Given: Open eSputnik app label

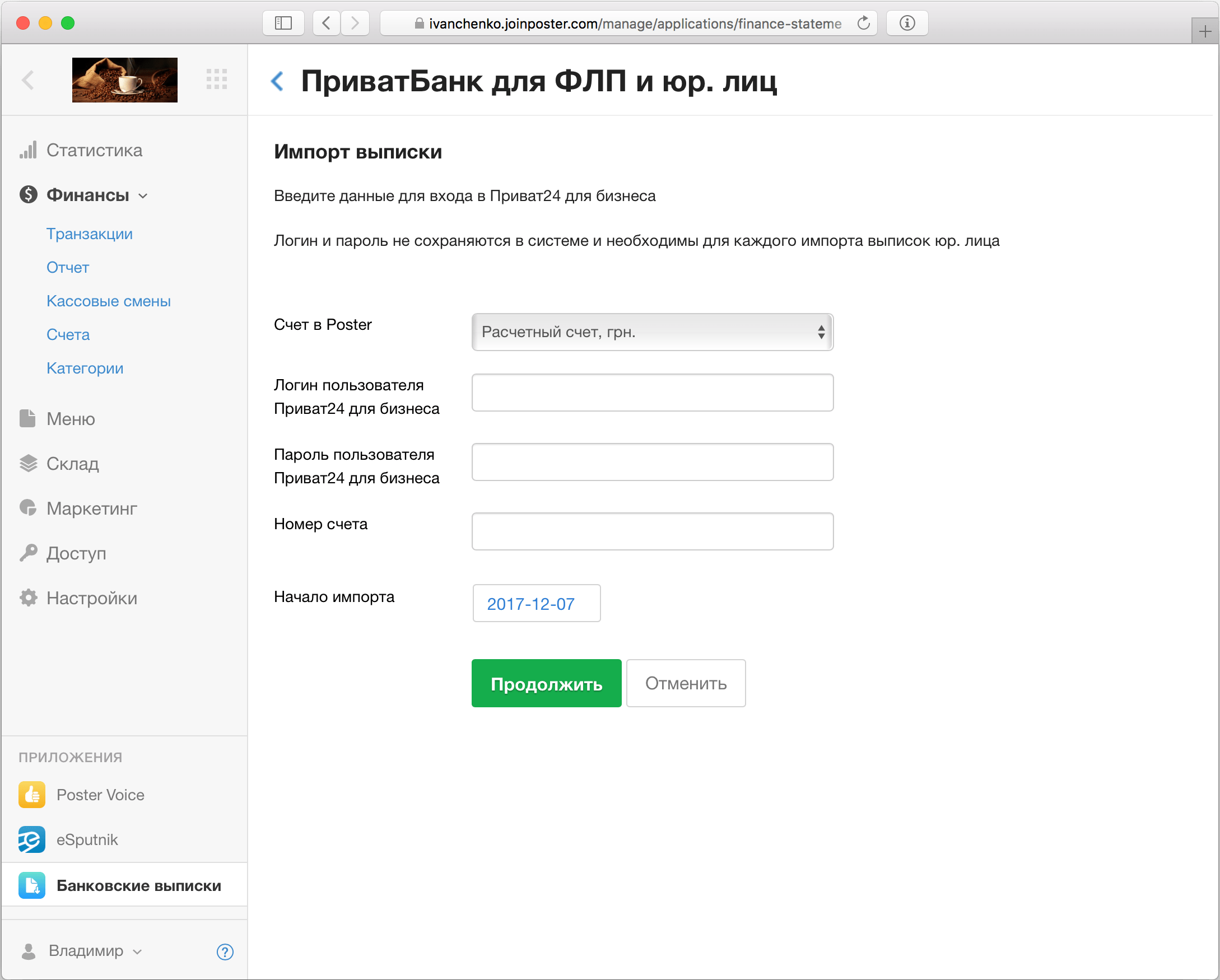Looking at the screenshot, I should [x=87, y=839].
